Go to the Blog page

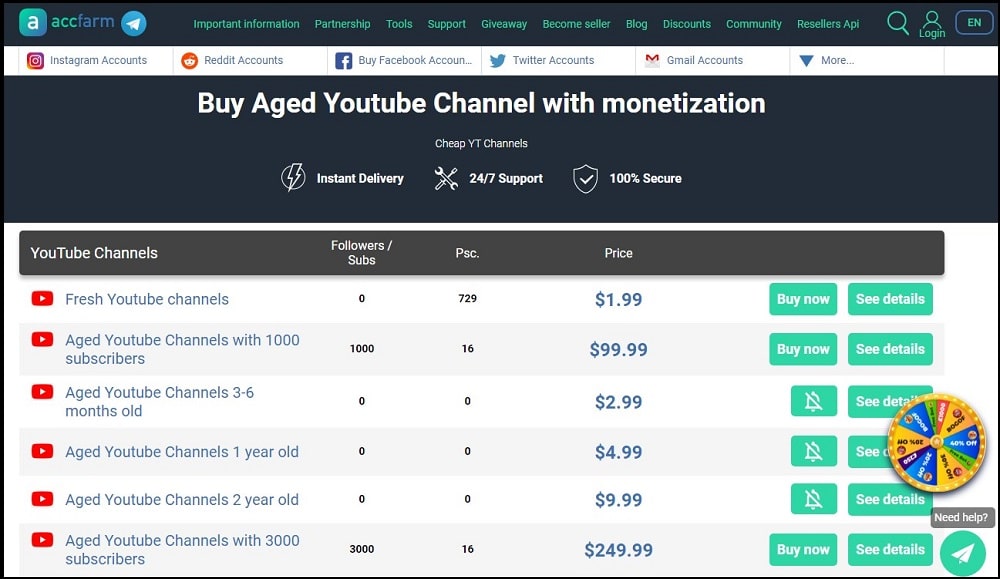(x=636, y=24)
